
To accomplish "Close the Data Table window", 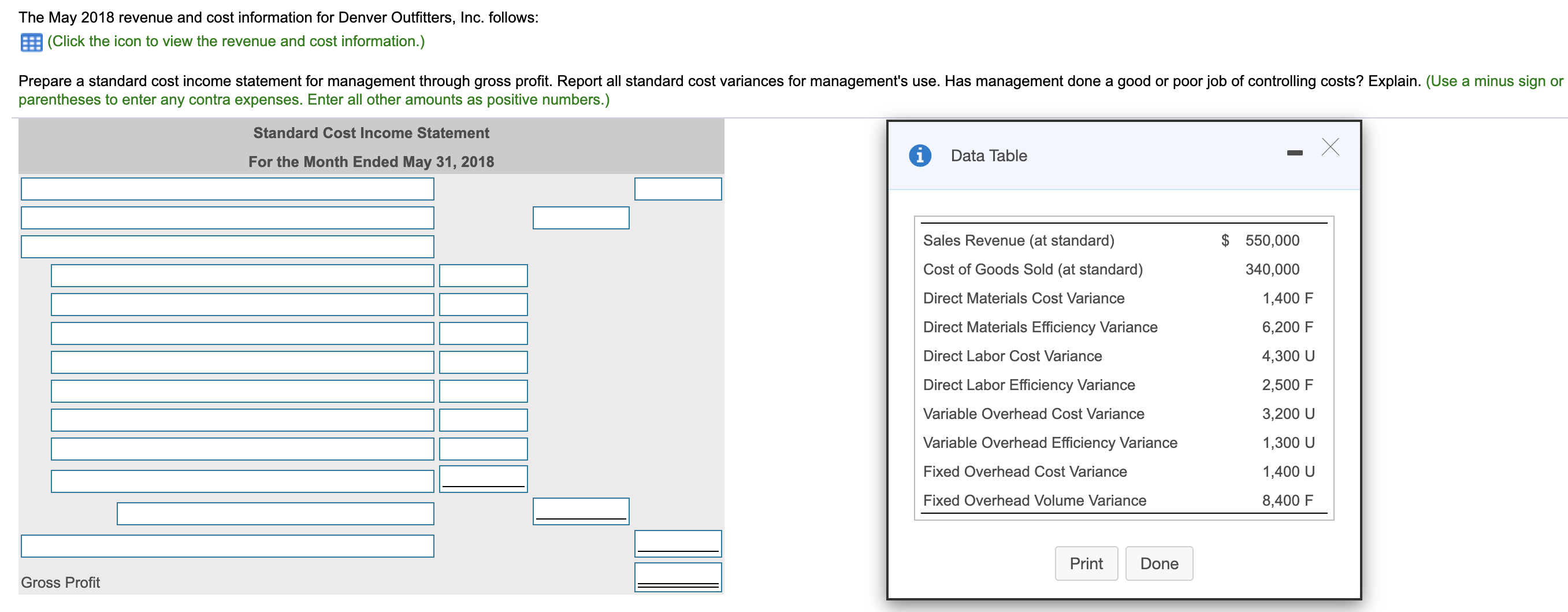I will pyautogui.click(x=1330, y=146).
